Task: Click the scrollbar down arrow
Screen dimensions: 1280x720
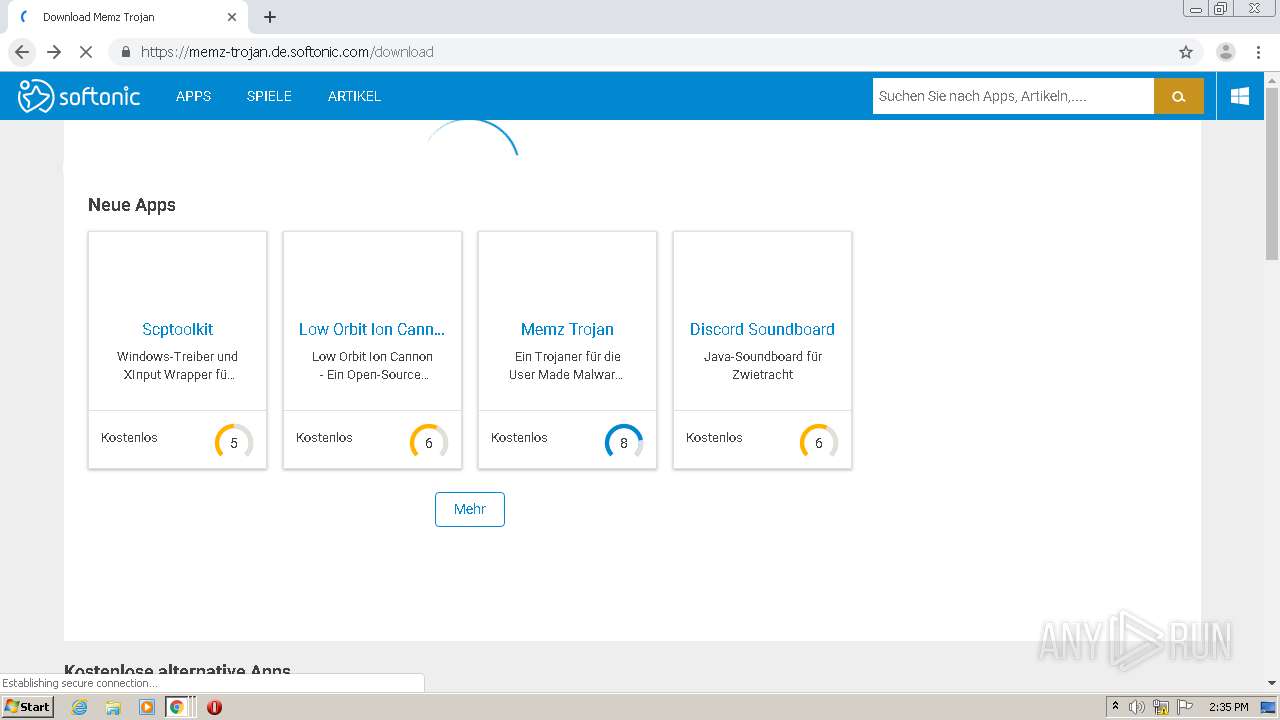Action: tap(1272, 683)
